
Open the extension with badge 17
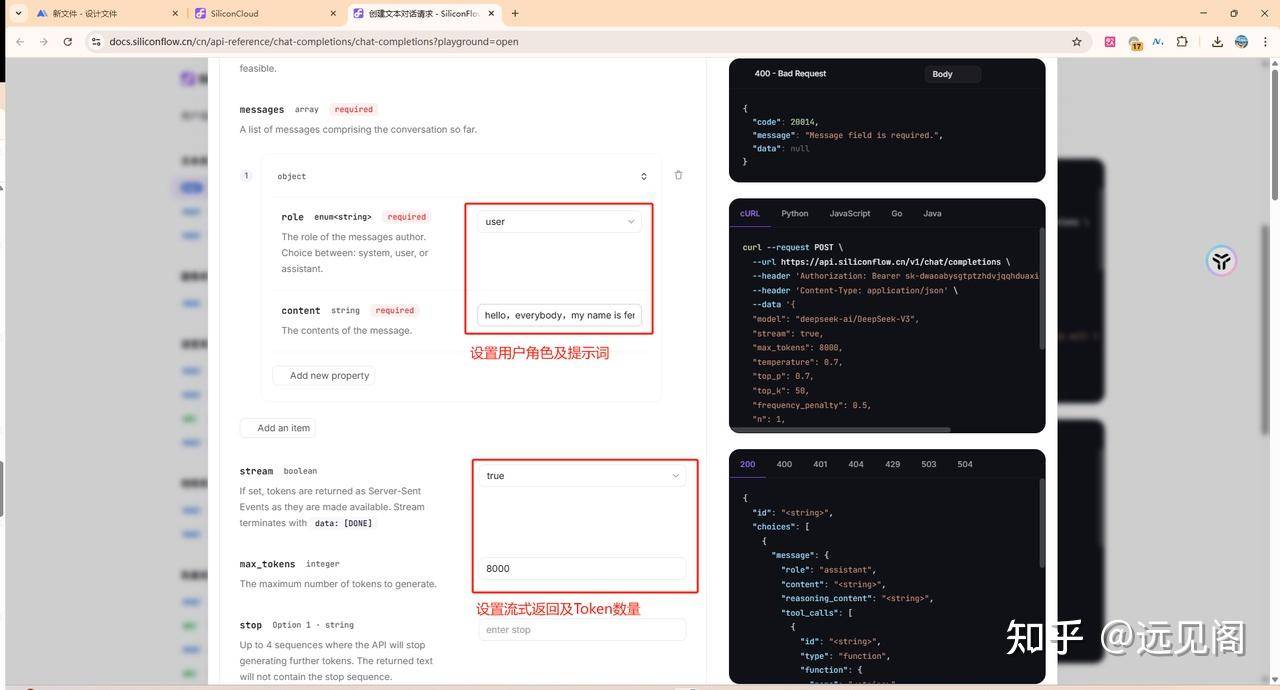[1135, 43]
